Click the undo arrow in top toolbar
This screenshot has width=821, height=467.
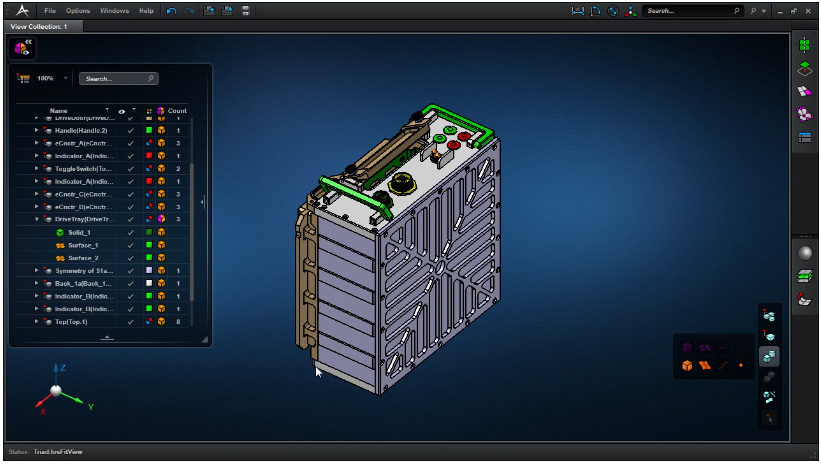[x=171, y=11]
